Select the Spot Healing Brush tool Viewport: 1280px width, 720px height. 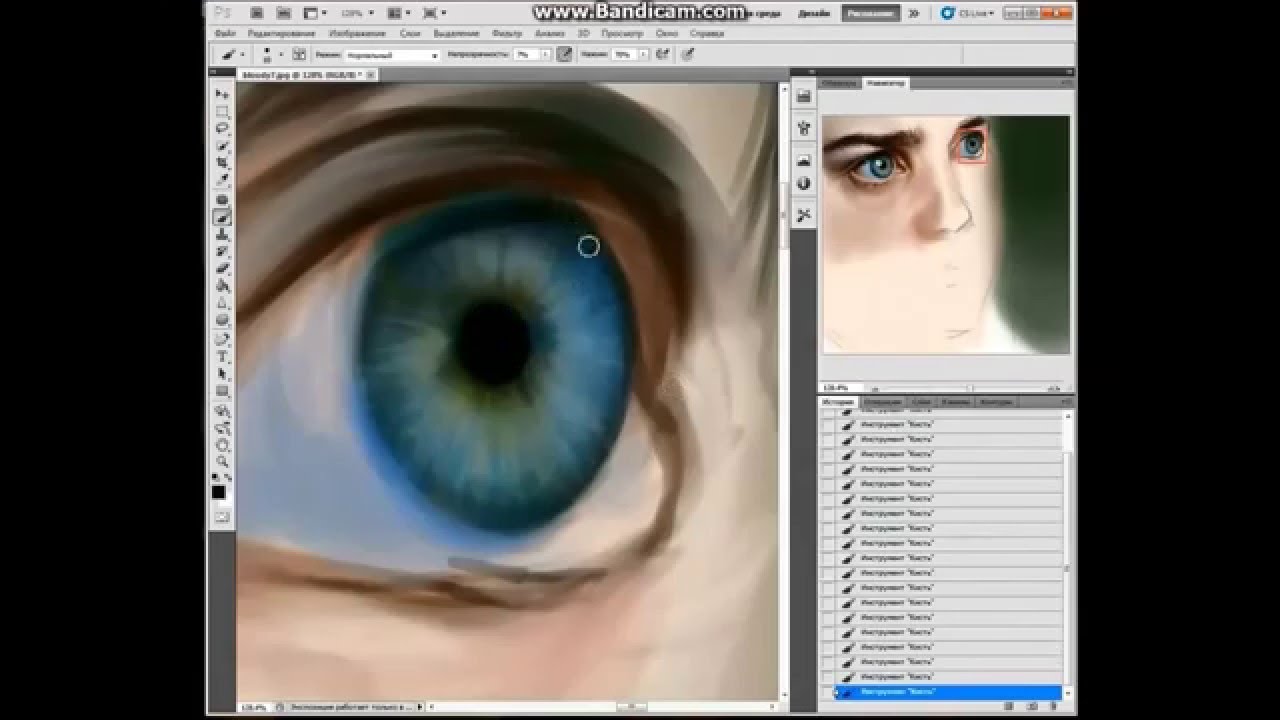pyautogui.click(x=222, y=200)
